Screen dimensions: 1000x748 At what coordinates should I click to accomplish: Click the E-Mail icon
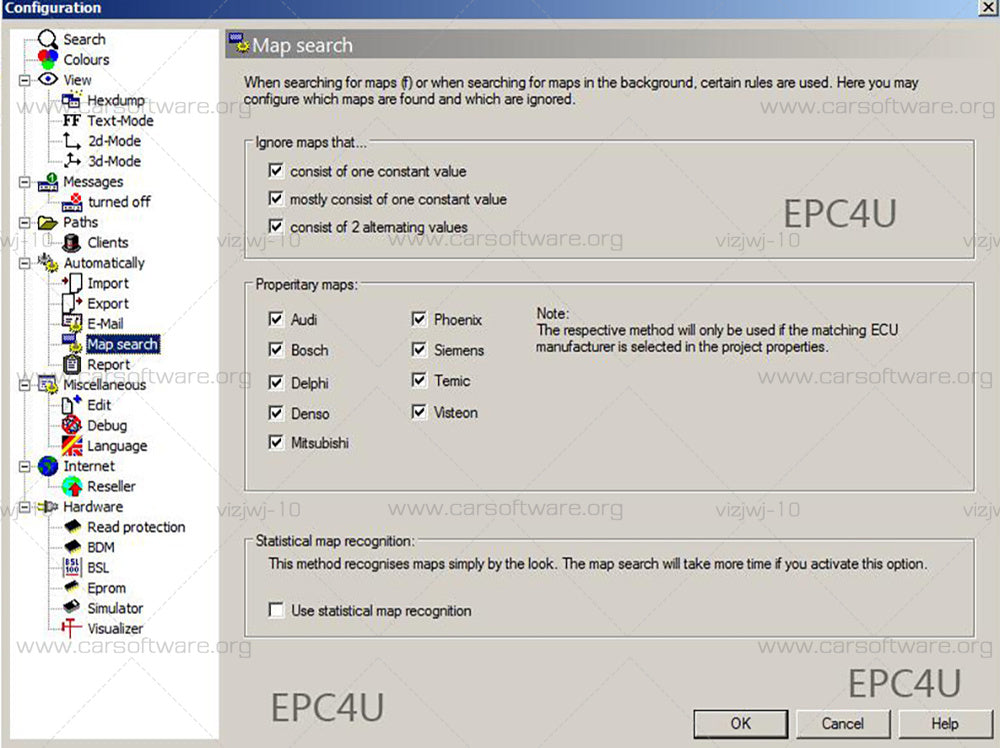(x=72, y=323)
